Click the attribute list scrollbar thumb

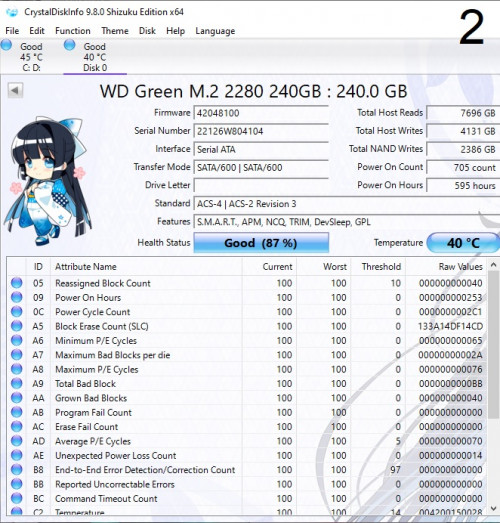[x=493, y=344]
